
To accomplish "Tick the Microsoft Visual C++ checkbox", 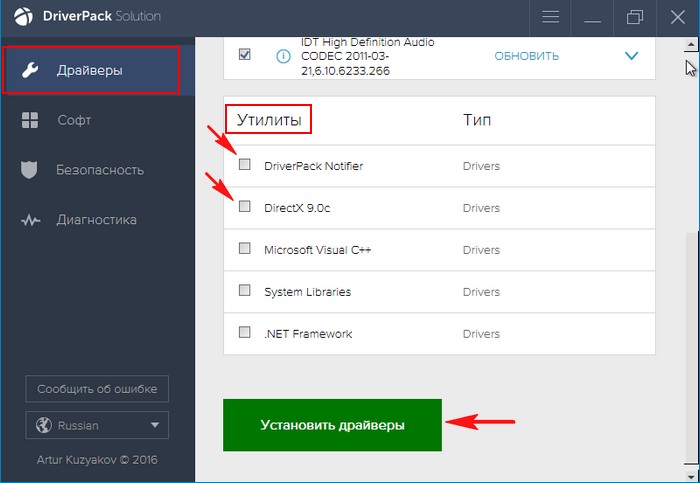I will (245, 249).
